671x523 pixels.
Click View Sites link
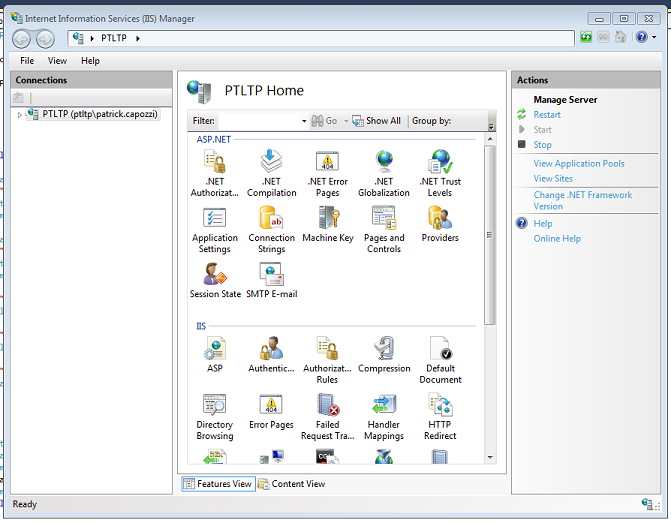(x=553, y=178)
